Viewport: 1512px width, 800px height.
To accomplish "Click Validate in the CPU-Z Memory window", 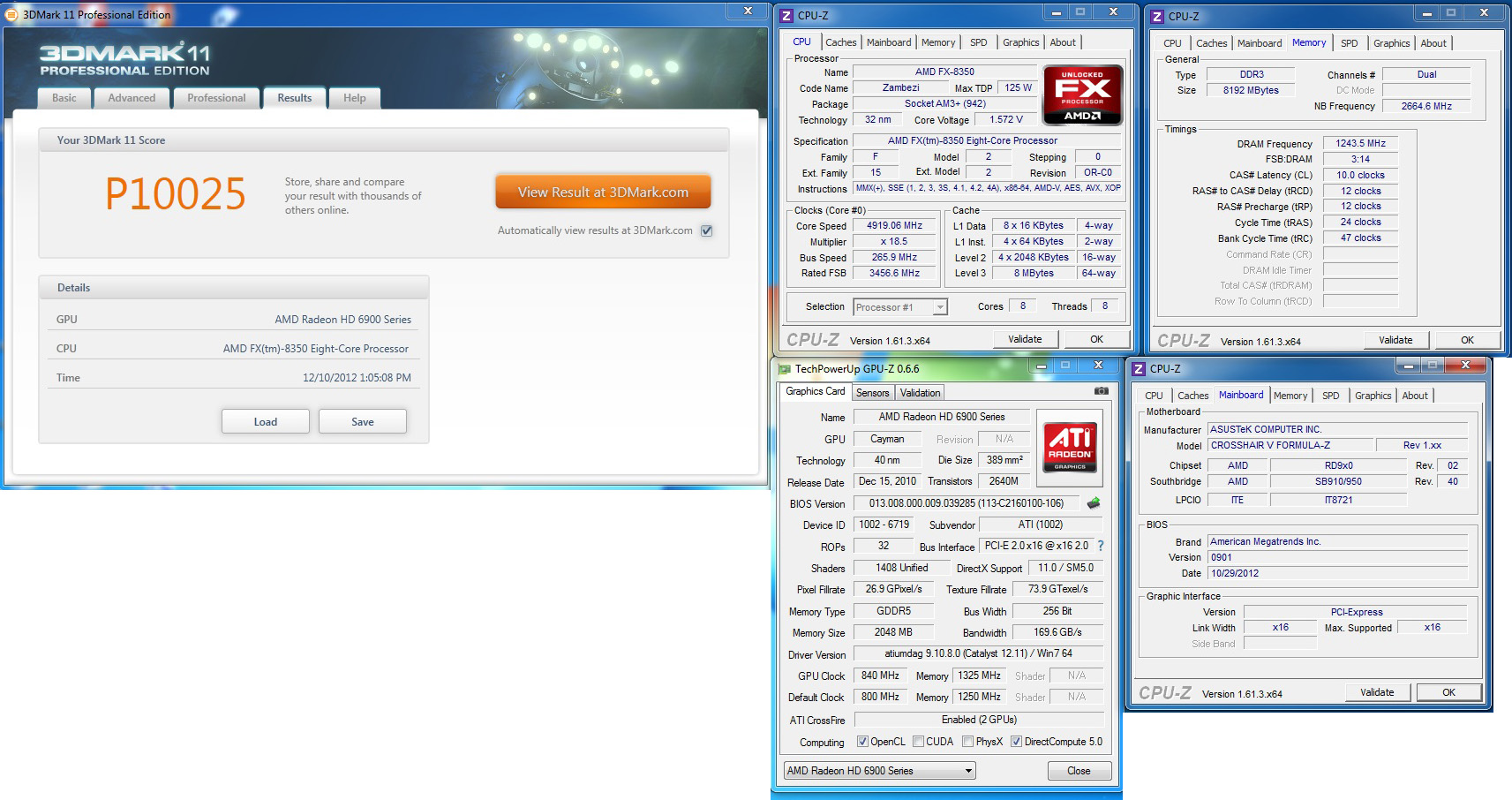I will point(1395,340).
